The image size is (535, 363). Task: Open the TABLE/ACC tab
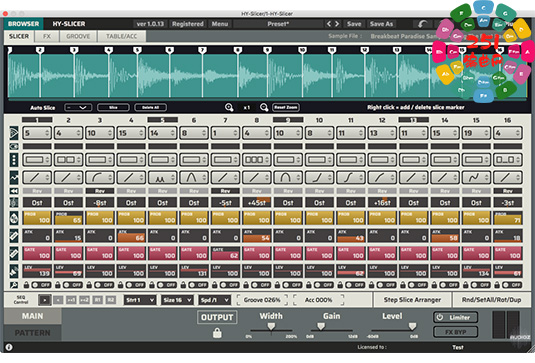click(x=121, y=36)
